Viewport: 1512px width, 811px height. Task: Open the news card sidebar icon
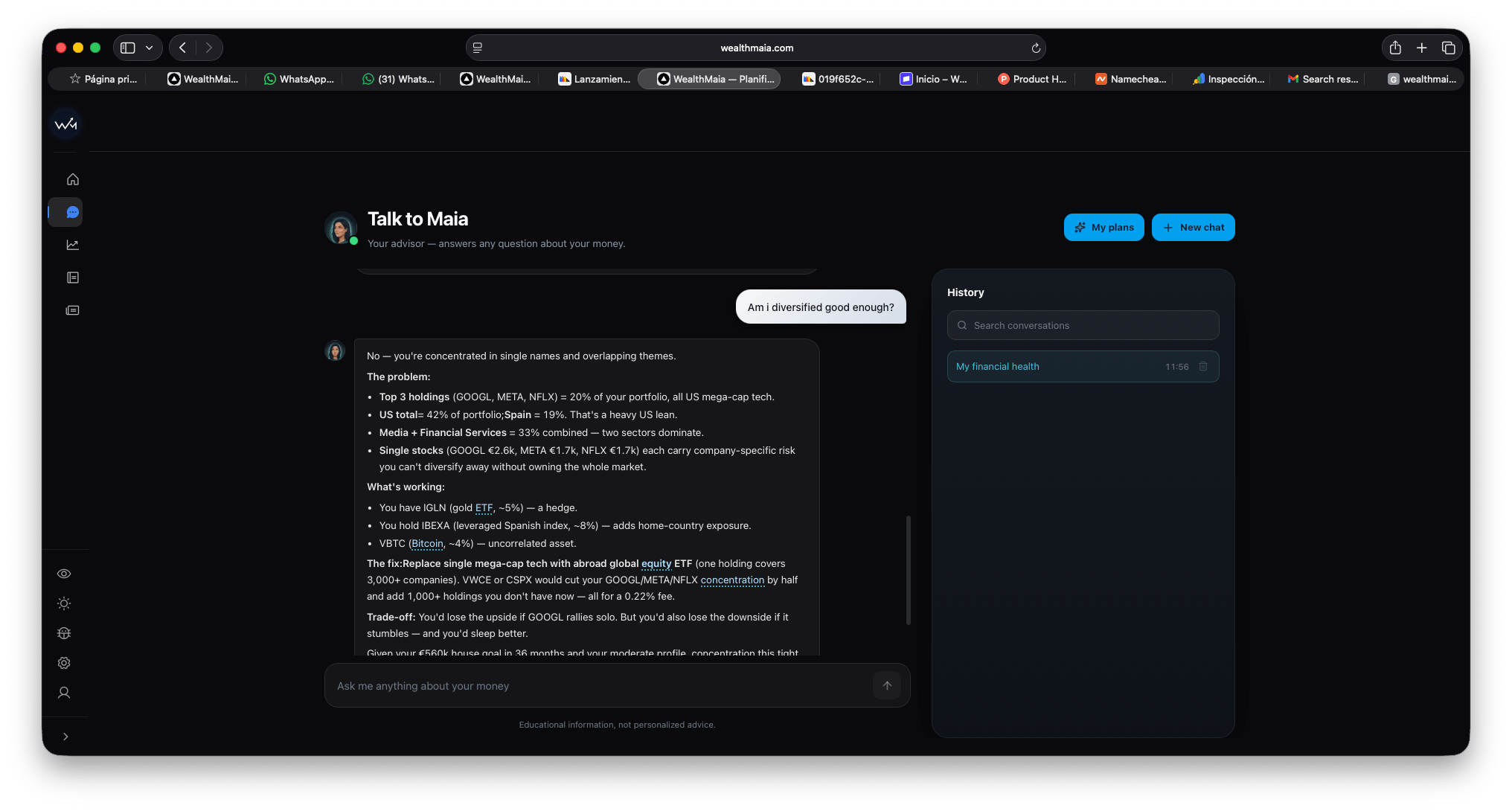(x=72, y=310)
